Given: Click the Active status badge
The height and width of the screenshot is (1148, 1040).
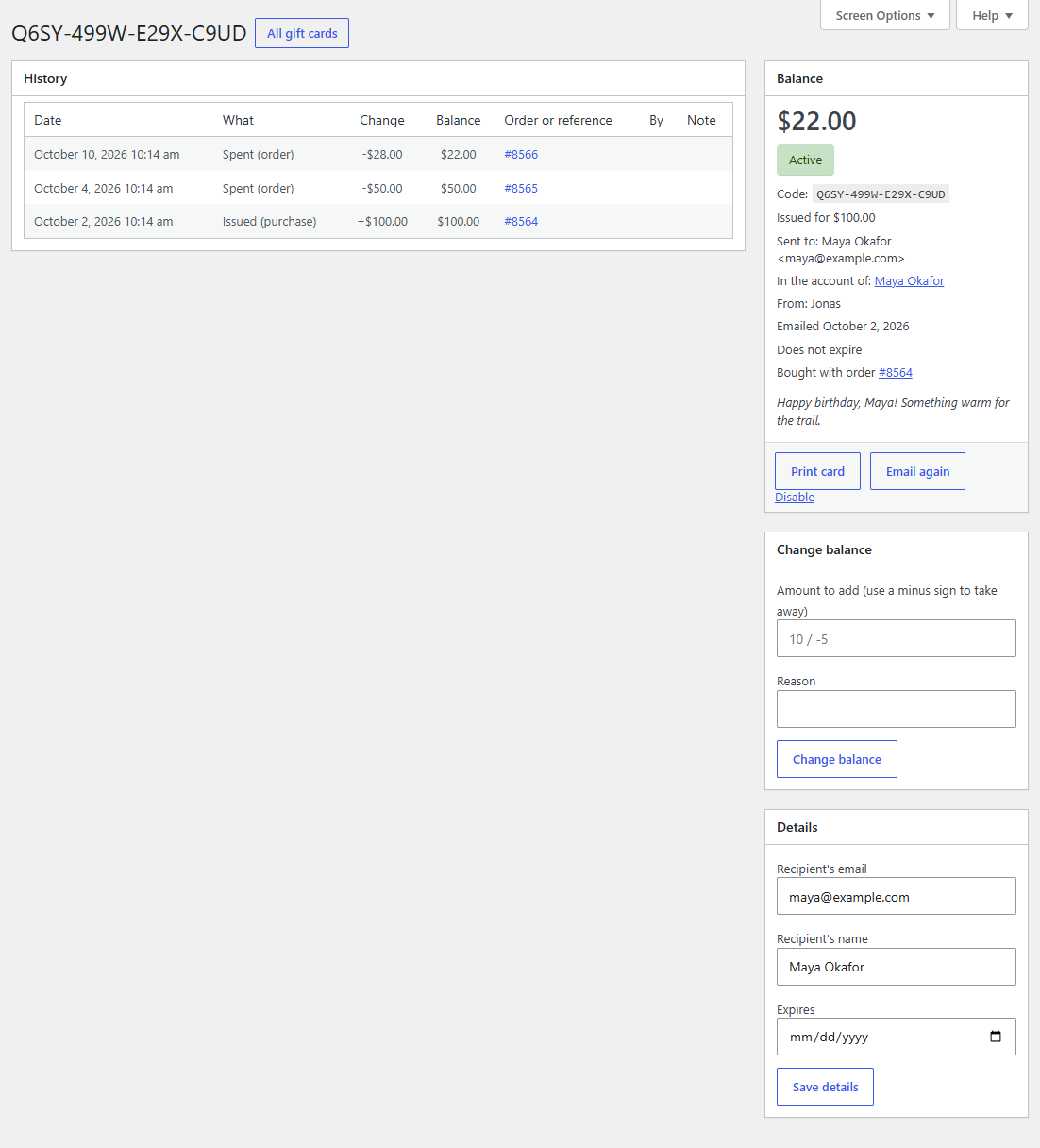Looking at the screenshot, I should tap(805, 160).
